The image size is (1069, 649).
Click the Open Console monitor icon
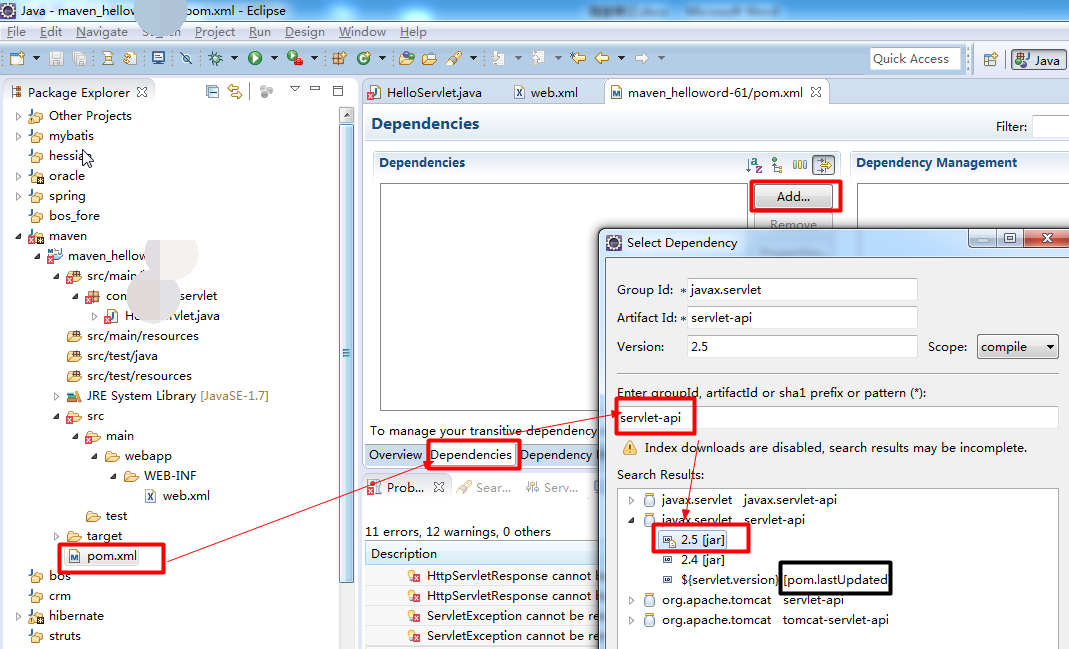(x=158, y=59)
